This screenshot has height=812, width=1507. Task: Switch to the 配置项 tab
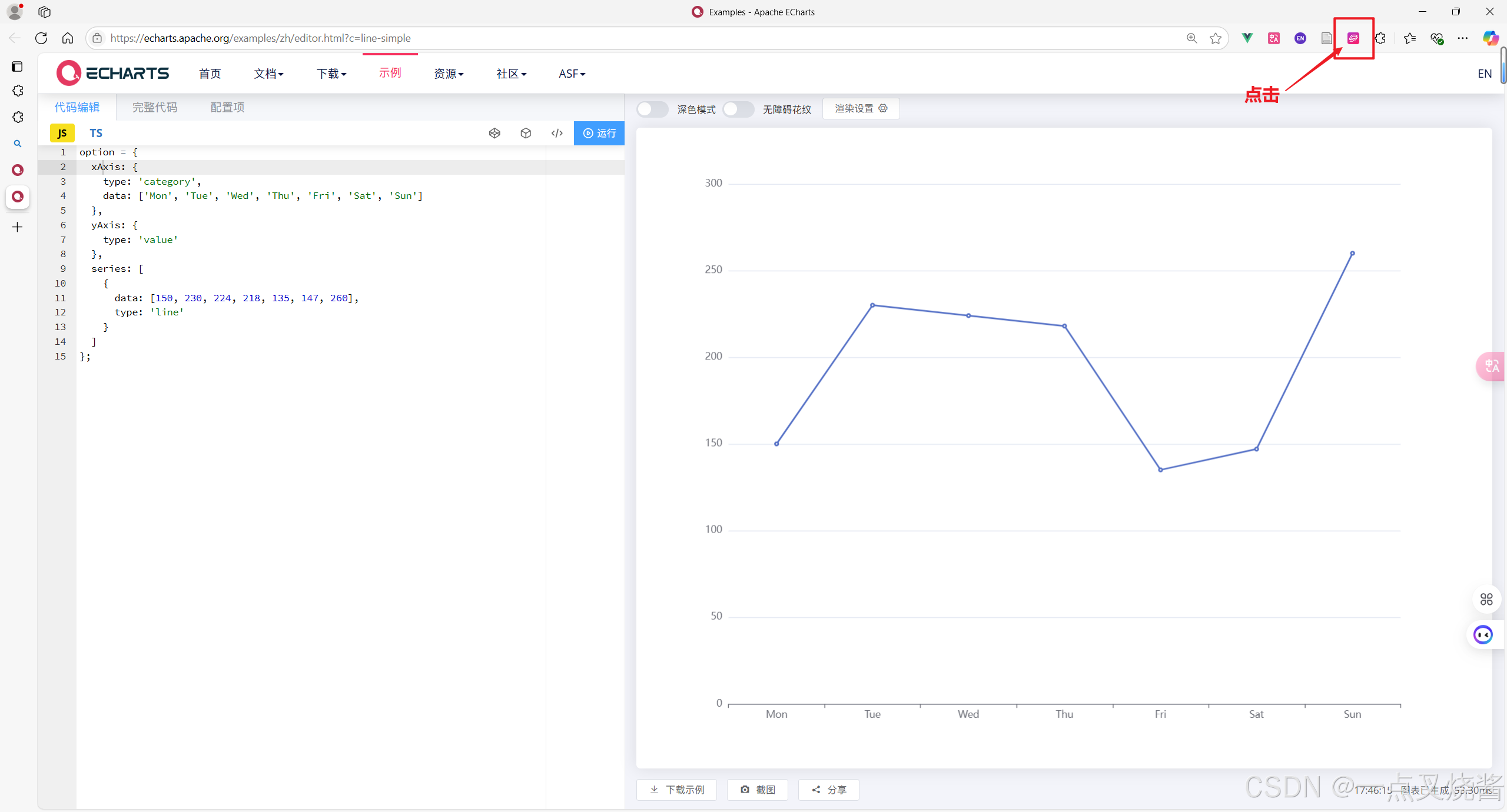click(227, 107)
